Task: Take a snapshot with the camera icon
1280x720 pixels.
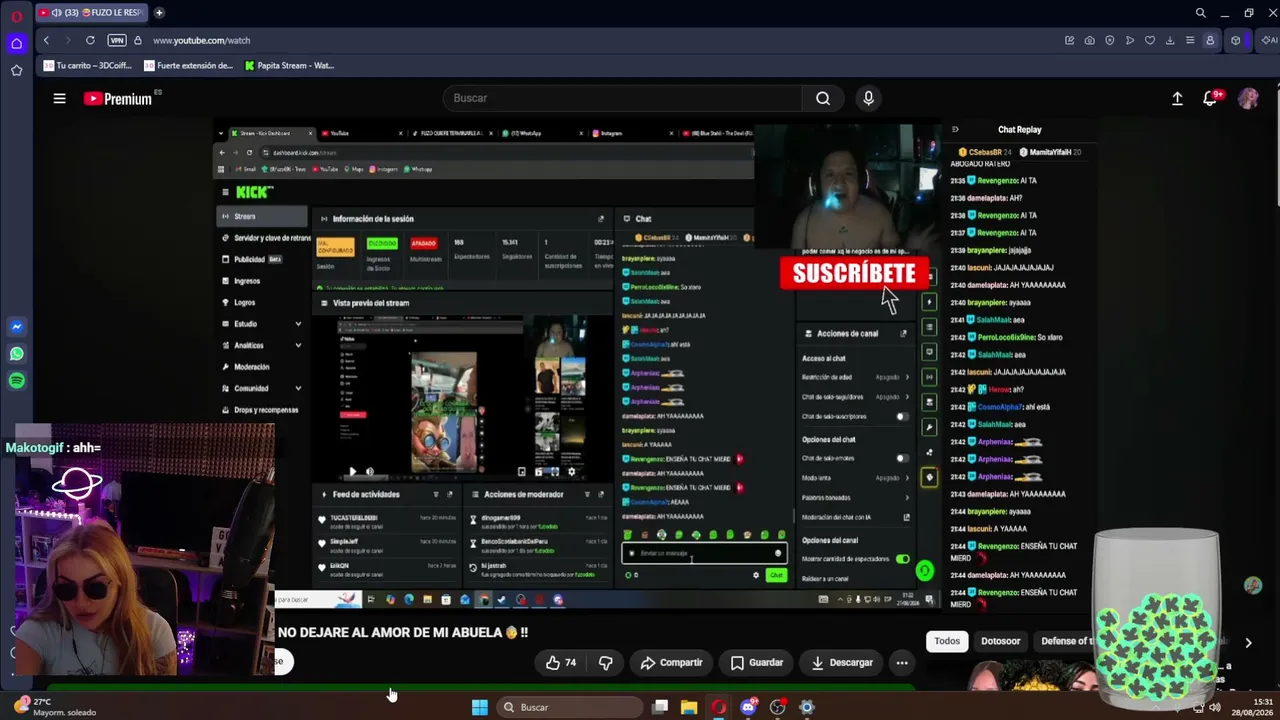Action: click(x=1089, y=40)
